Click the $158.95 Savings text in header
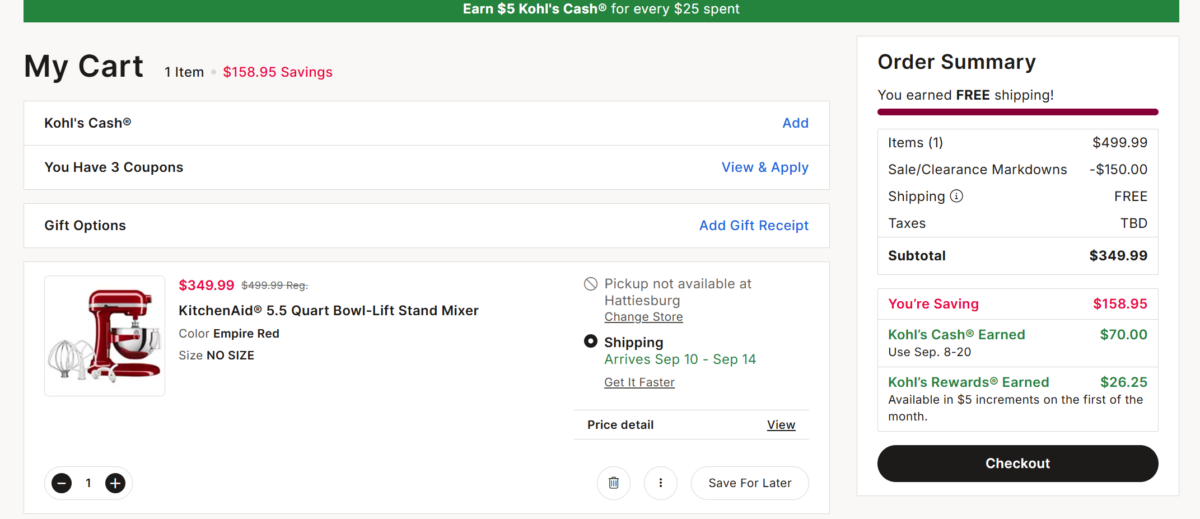The width and height of the screenshot is (1200, 519). 278,72
